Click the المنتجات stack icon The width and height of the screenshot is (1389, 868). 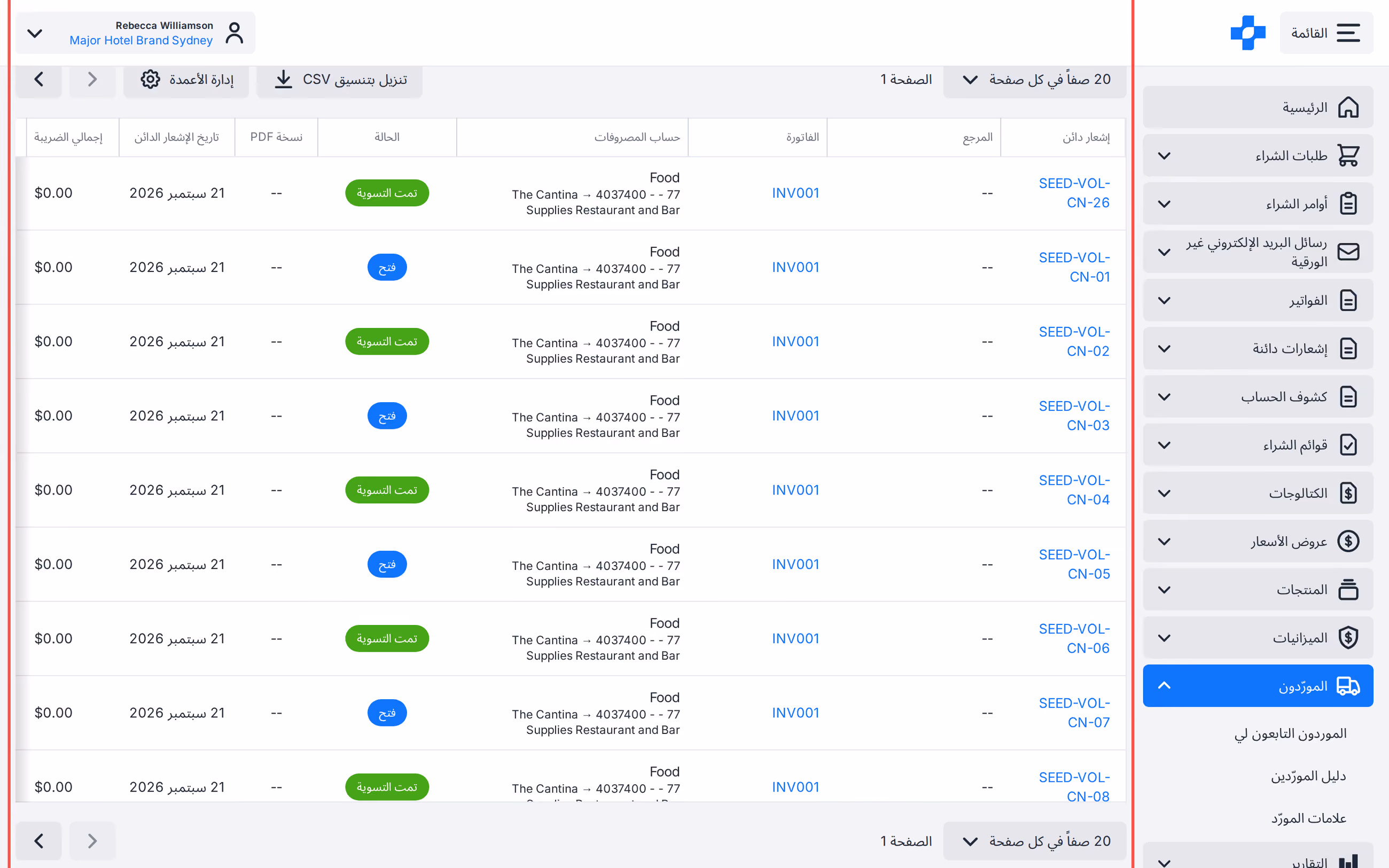pos(1348,590)
